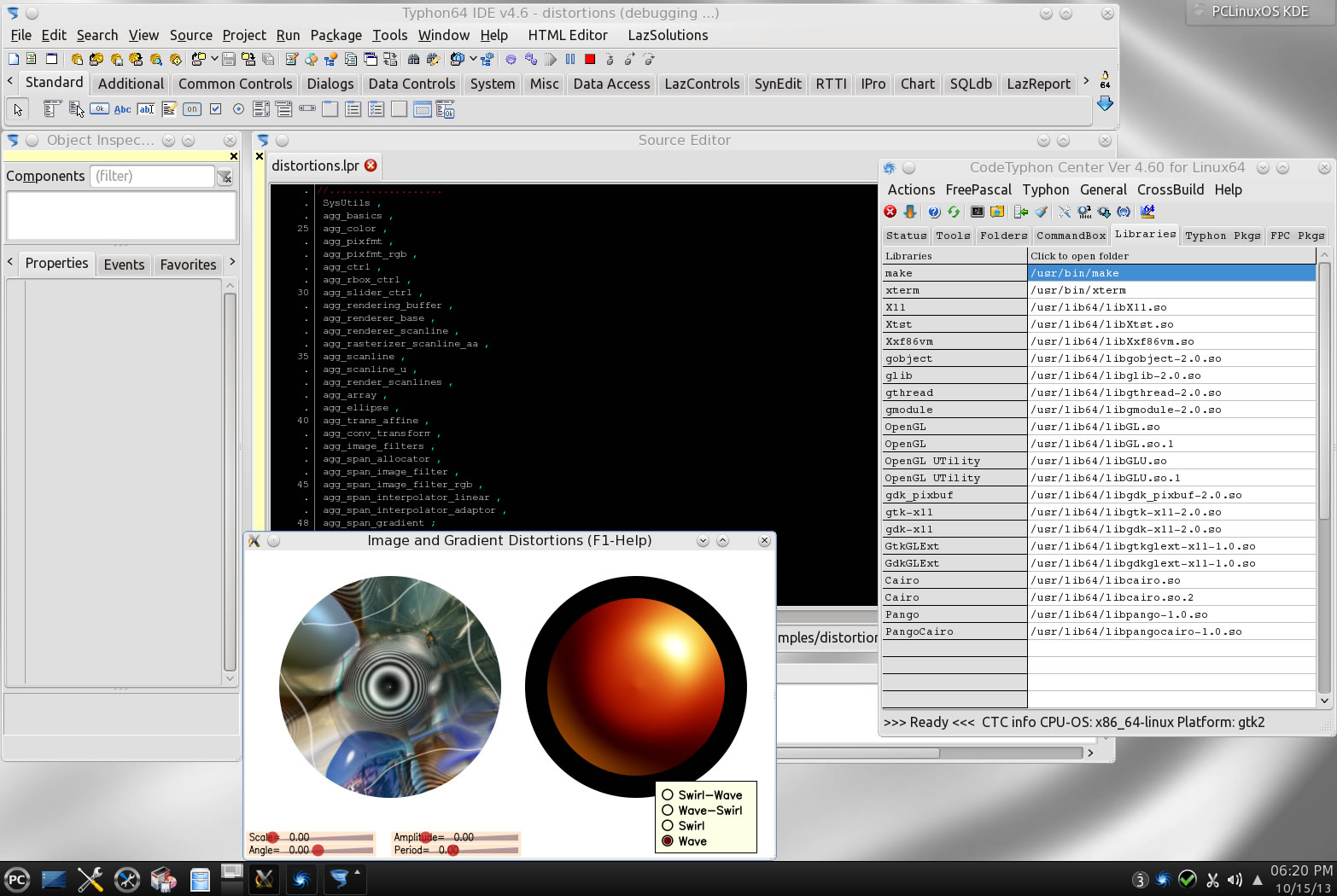Screen dimensions: 1337x896
Task: Open the CrossBuild menu
Action: pos(1171,189)
